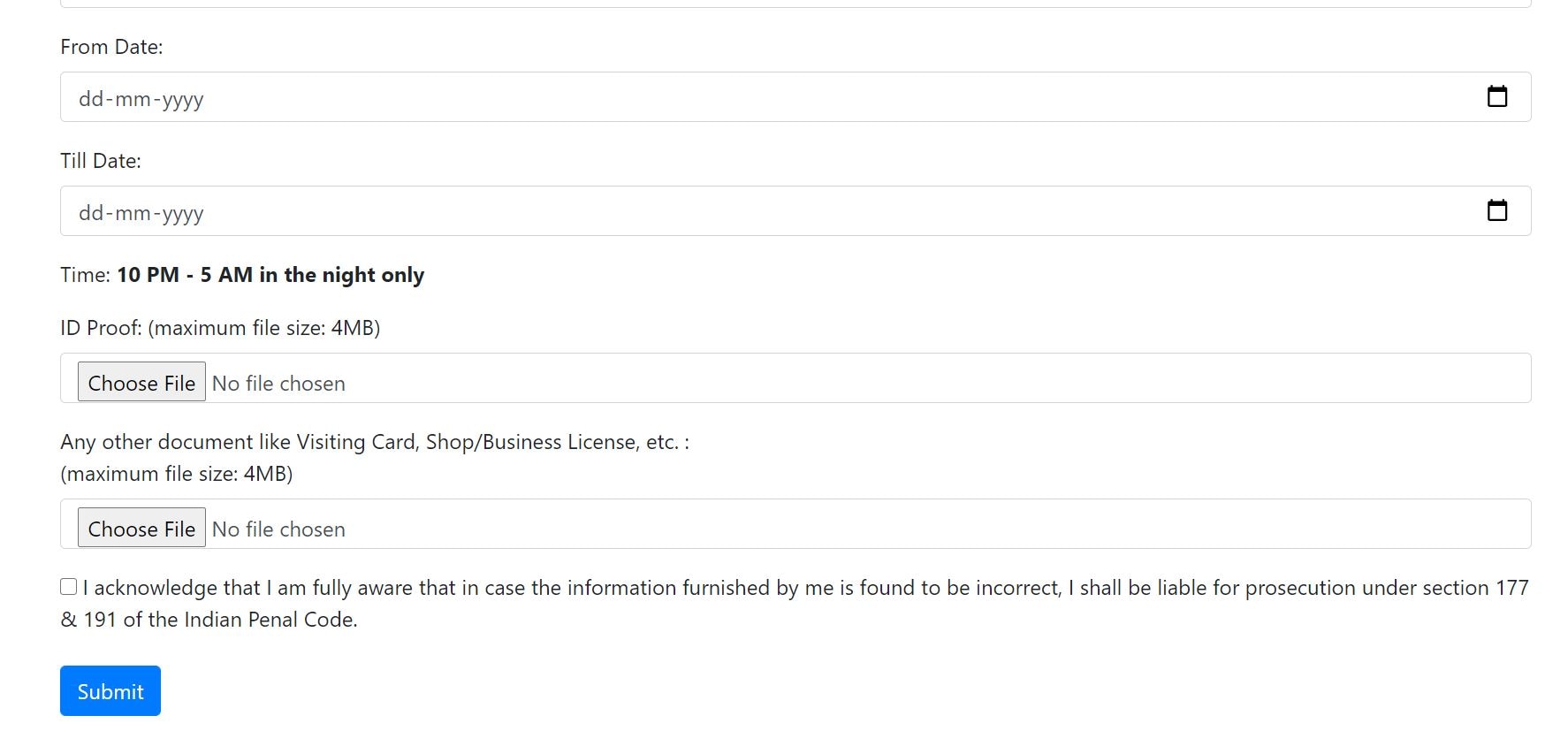
Task: Click 'No file chosen' text beside ID Proof
Action: pyautogui.click(x=278, y=384)
